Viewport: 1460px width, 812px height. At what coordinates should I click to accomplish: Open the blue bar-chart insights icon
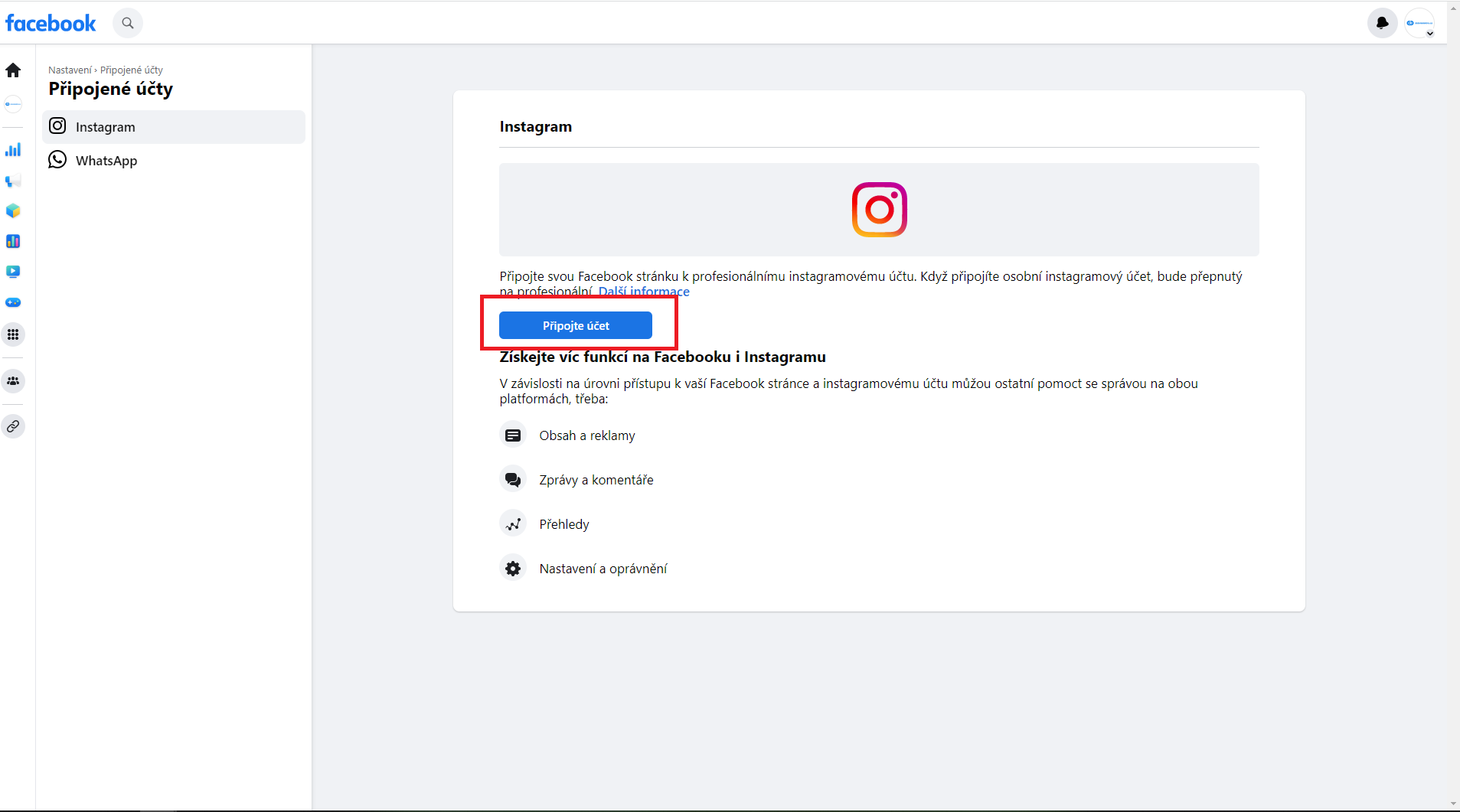coord(13,150)
